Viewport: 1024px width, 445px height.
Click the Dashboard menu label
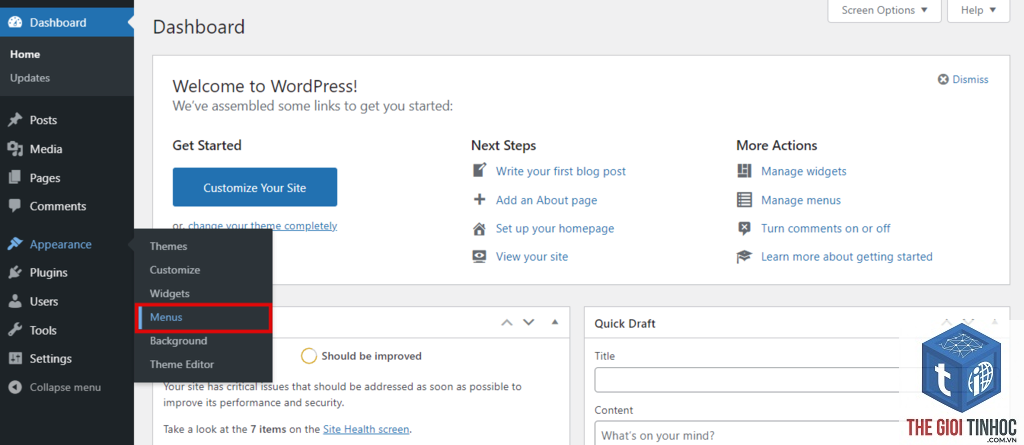pos(57,22)
